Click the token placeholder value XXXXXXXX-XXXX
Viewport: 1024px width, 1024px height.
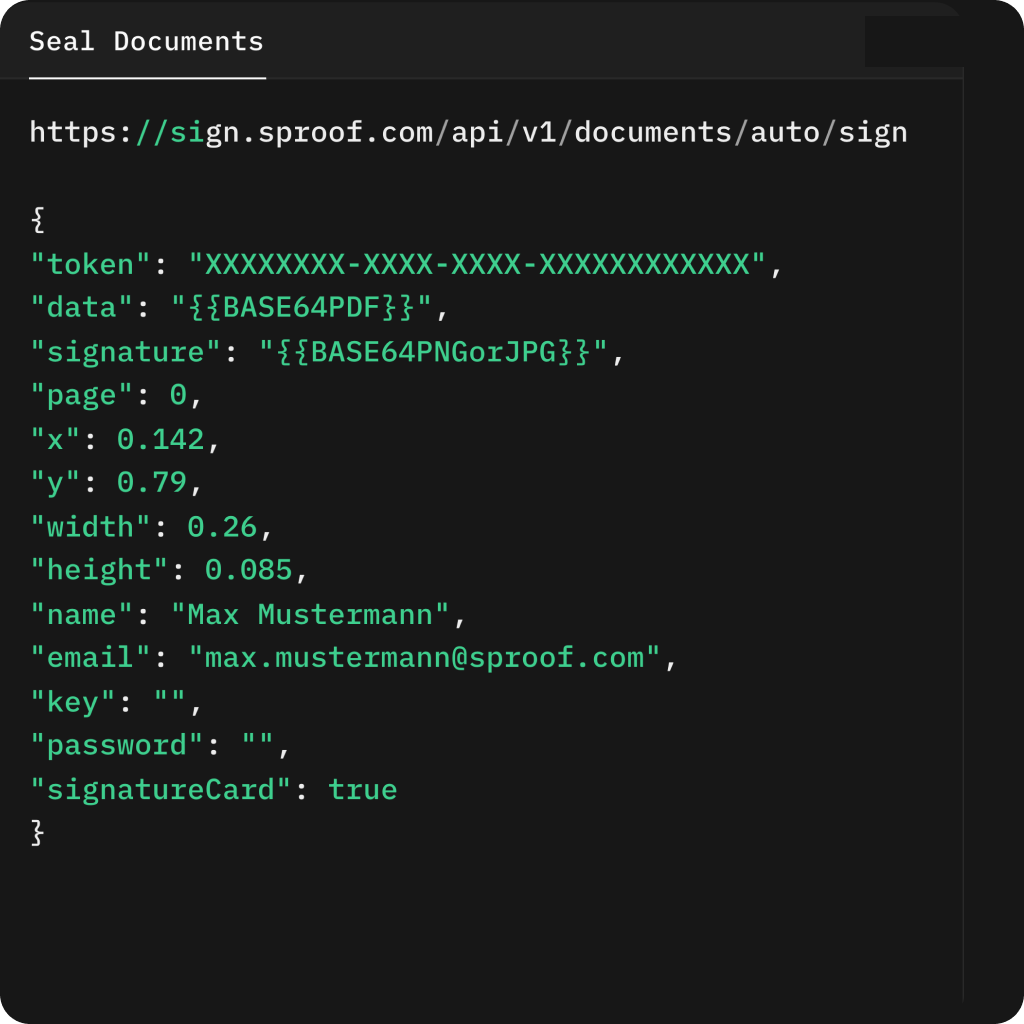click(477, 264)
